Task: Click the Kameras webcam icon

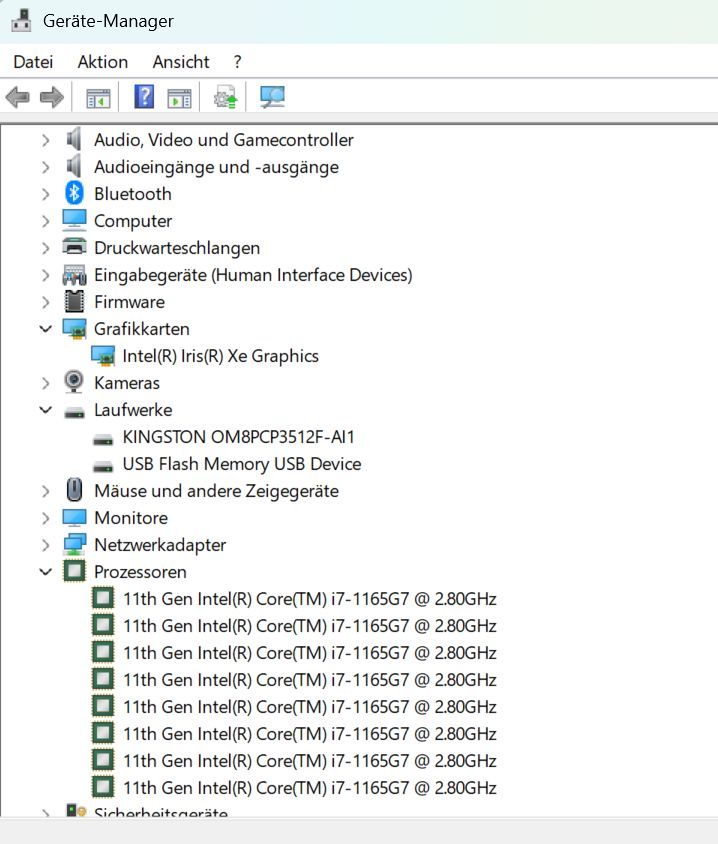Action: pyautogui.click(x=74, y=383)
